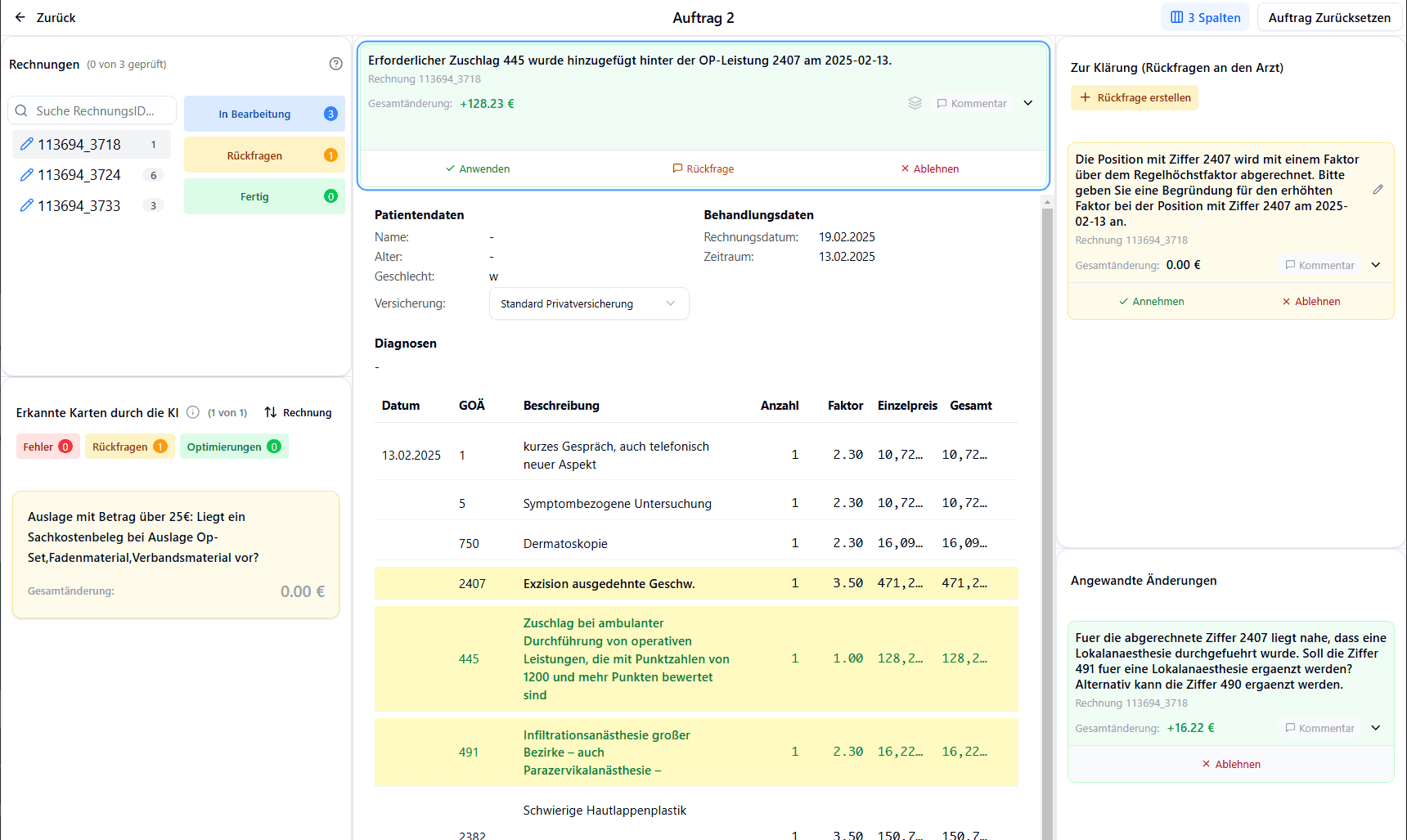Click the edit pencil on the Ziffer 2407 clarification card
1407x840 pixels.
click(1378, 189)
